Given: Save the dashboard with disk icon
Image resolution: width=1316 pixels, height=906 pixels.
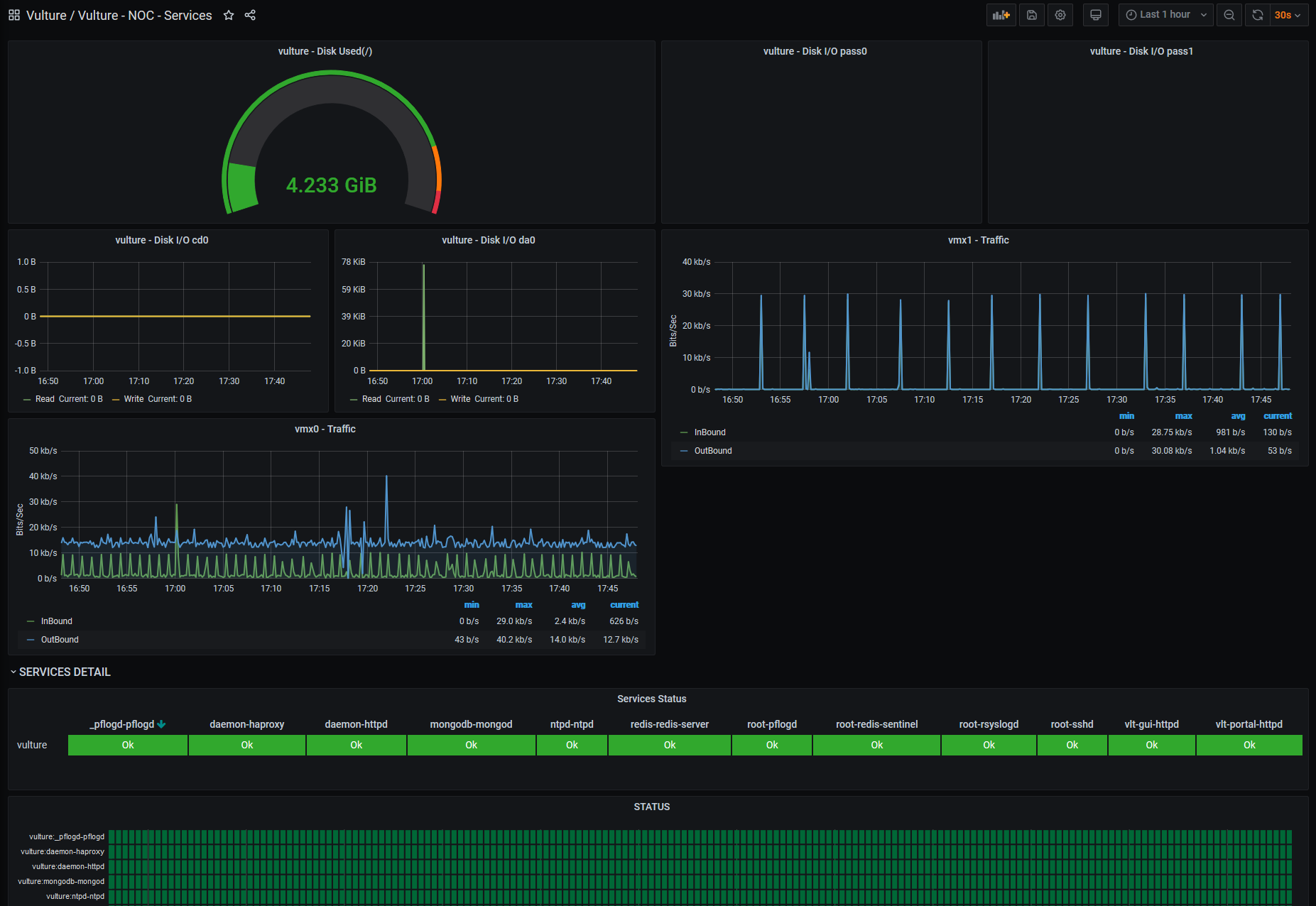Looking at the screenshot, I should (1032, 15).
